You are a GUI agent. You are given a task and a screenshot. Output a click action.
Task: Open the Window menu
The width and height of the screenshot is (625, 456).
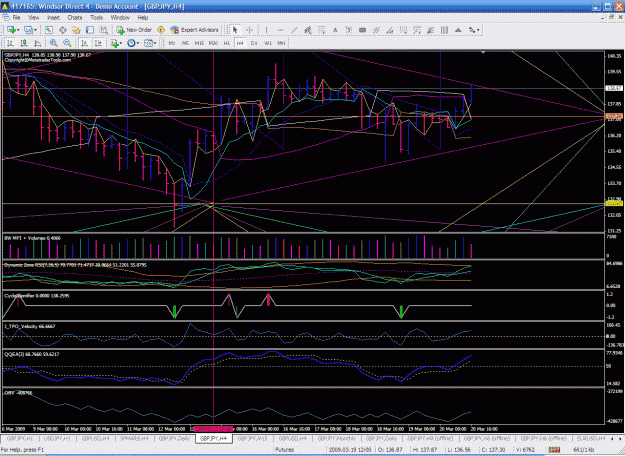(x=120, y=18)
